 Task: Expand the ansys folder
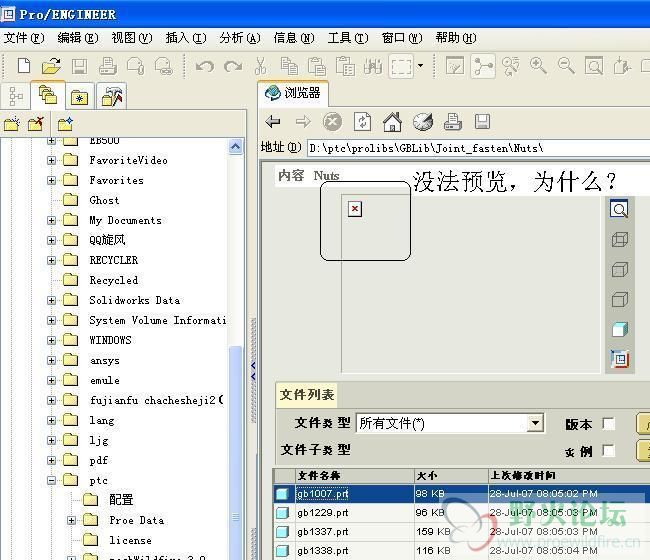pos(51,360)
